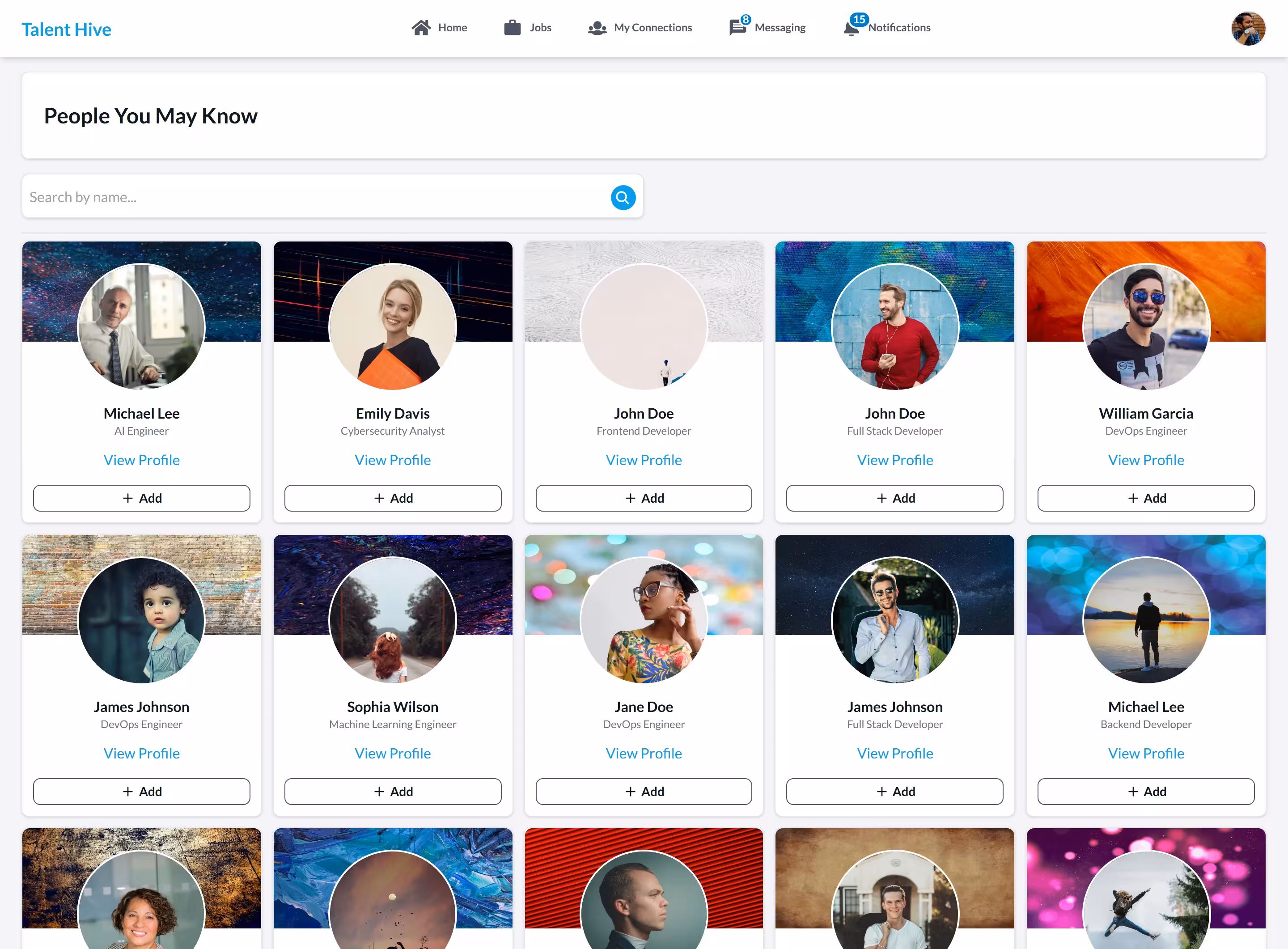Click DevOps Engineer James Johnson's child photo

141,620
